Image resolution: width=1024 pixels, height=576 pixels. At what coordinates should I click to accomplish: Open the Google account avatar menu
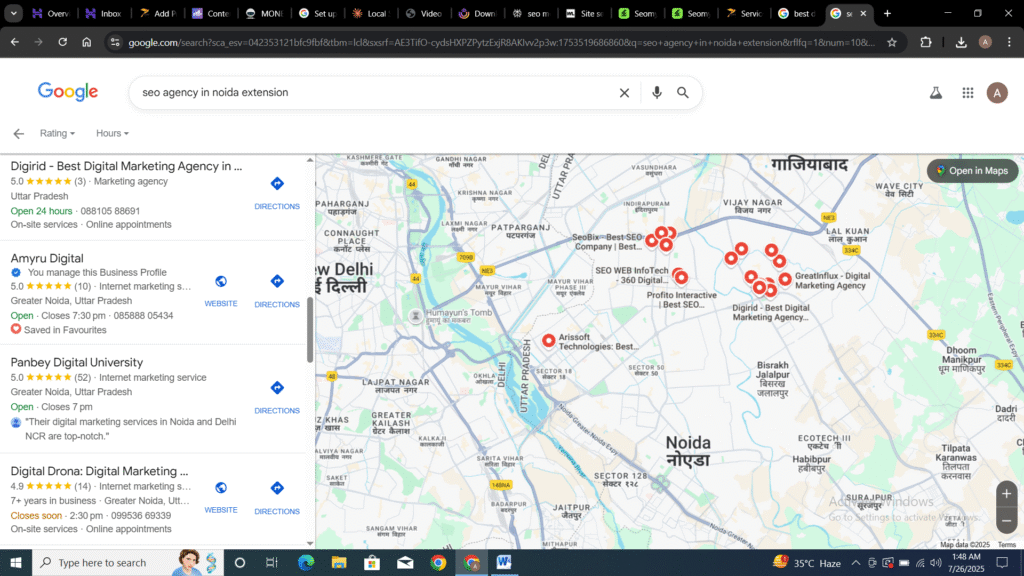(x=997, y=93)
